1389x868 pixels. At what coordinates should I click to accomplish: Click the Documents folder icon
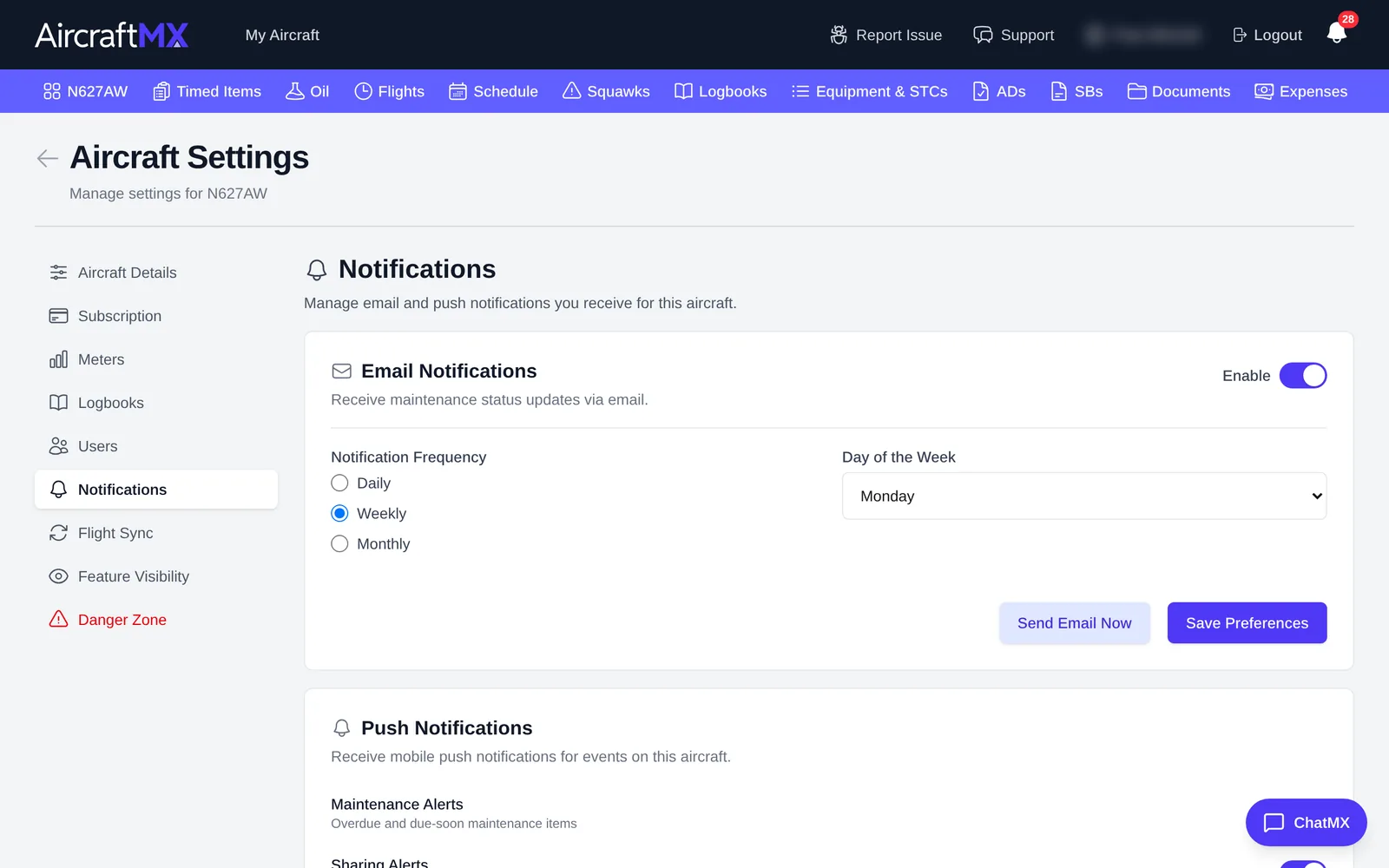(x=1136, y=91)
